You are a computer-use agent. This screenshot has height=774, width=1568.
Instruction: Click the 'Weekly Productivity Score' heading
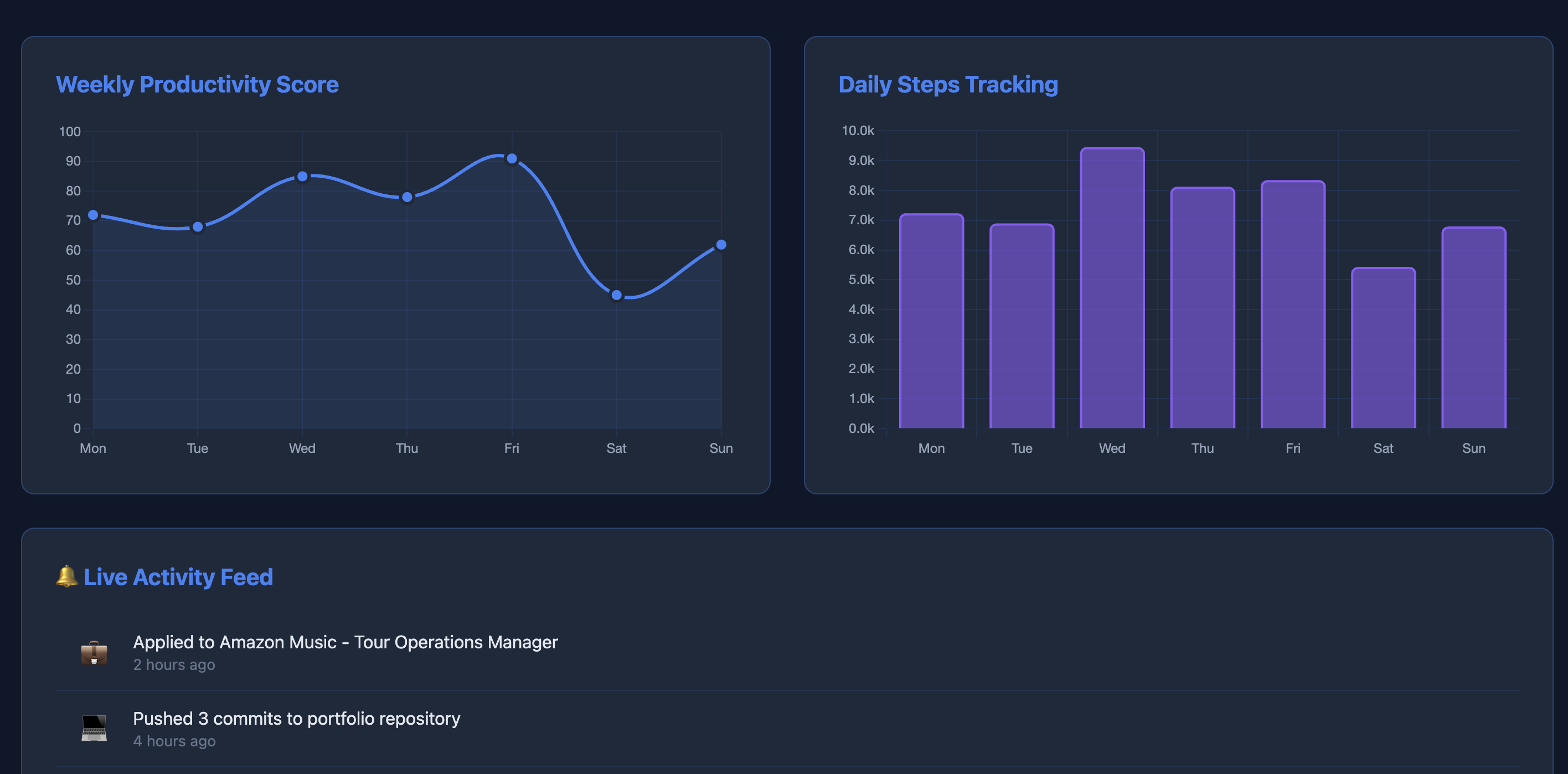pyautogui.click(x=197, y=85)
